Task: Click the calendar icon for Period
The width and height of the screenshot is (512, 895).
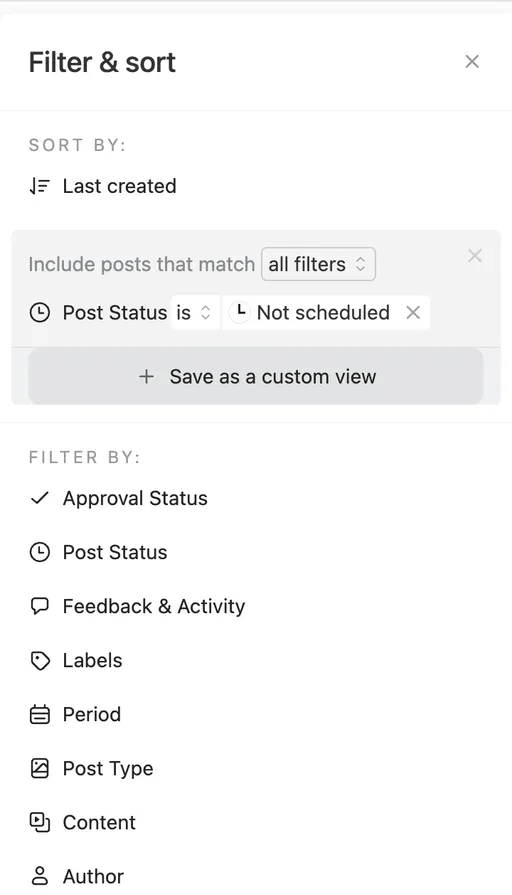Action: 39,715
